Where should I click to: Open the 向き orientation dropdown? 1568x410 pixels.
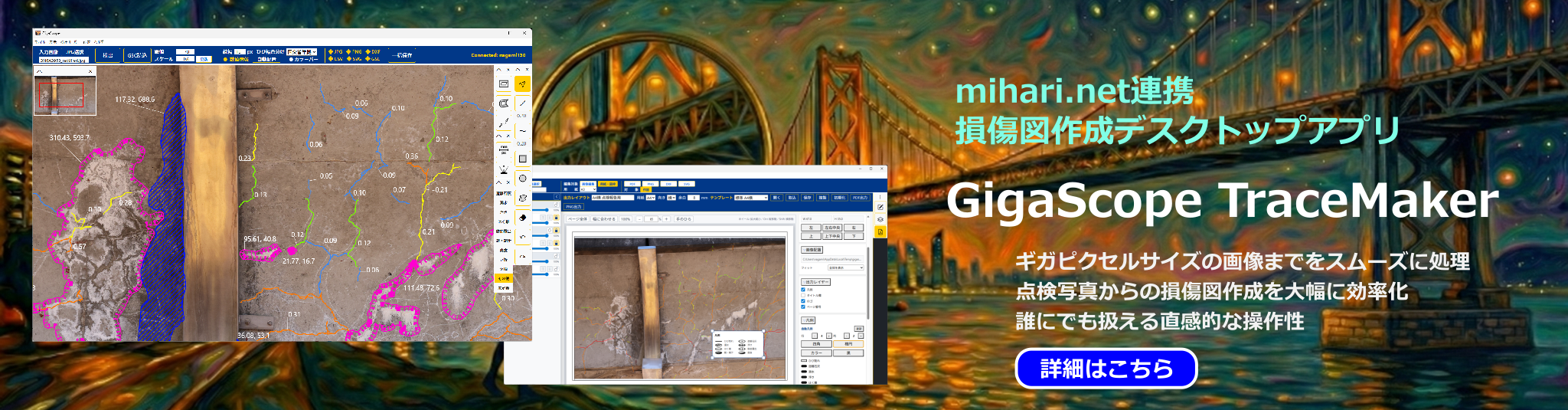(671, 198)
